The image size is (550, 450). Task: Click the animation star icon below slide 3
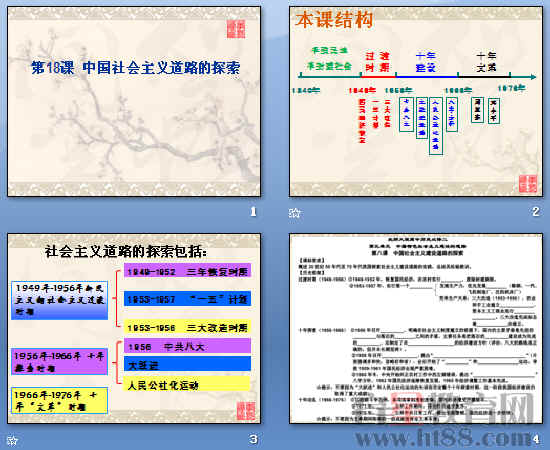click(x=12, y=440)
